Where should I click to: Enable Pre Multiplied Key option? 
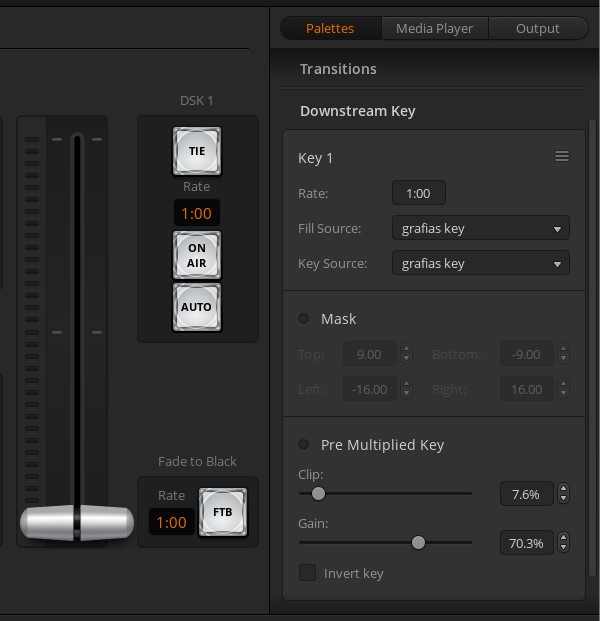point(304,445)
